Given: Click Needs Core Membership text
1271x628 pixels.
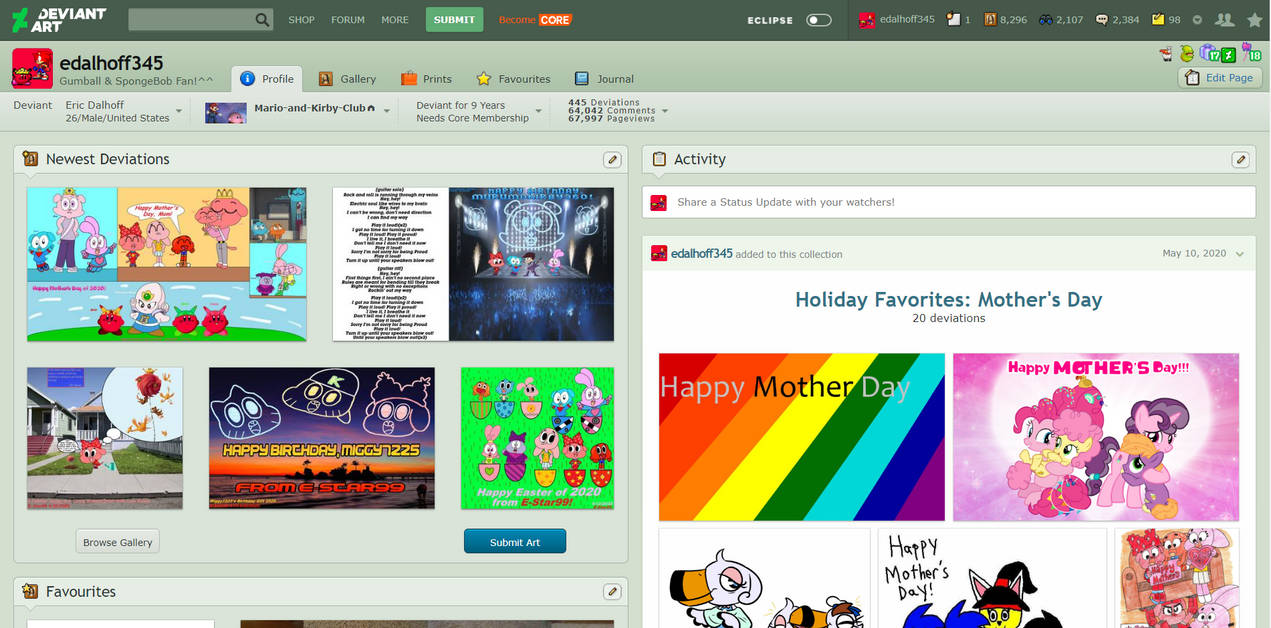Looking at the screenshot, I should tap(472, 118).
